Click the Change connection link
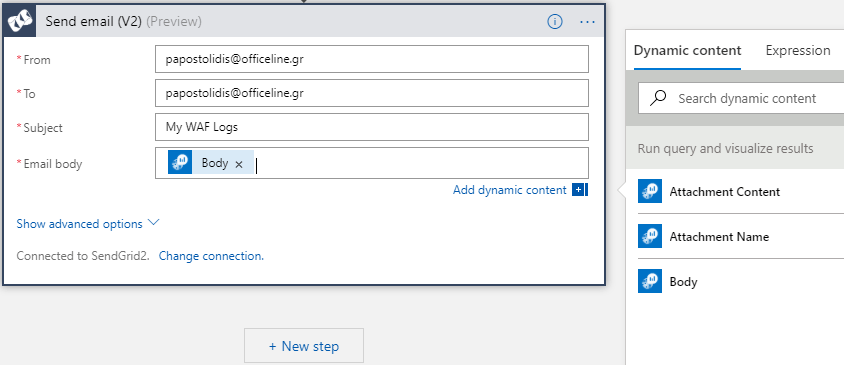Screen dimensions: 844x365 (211, 256)
